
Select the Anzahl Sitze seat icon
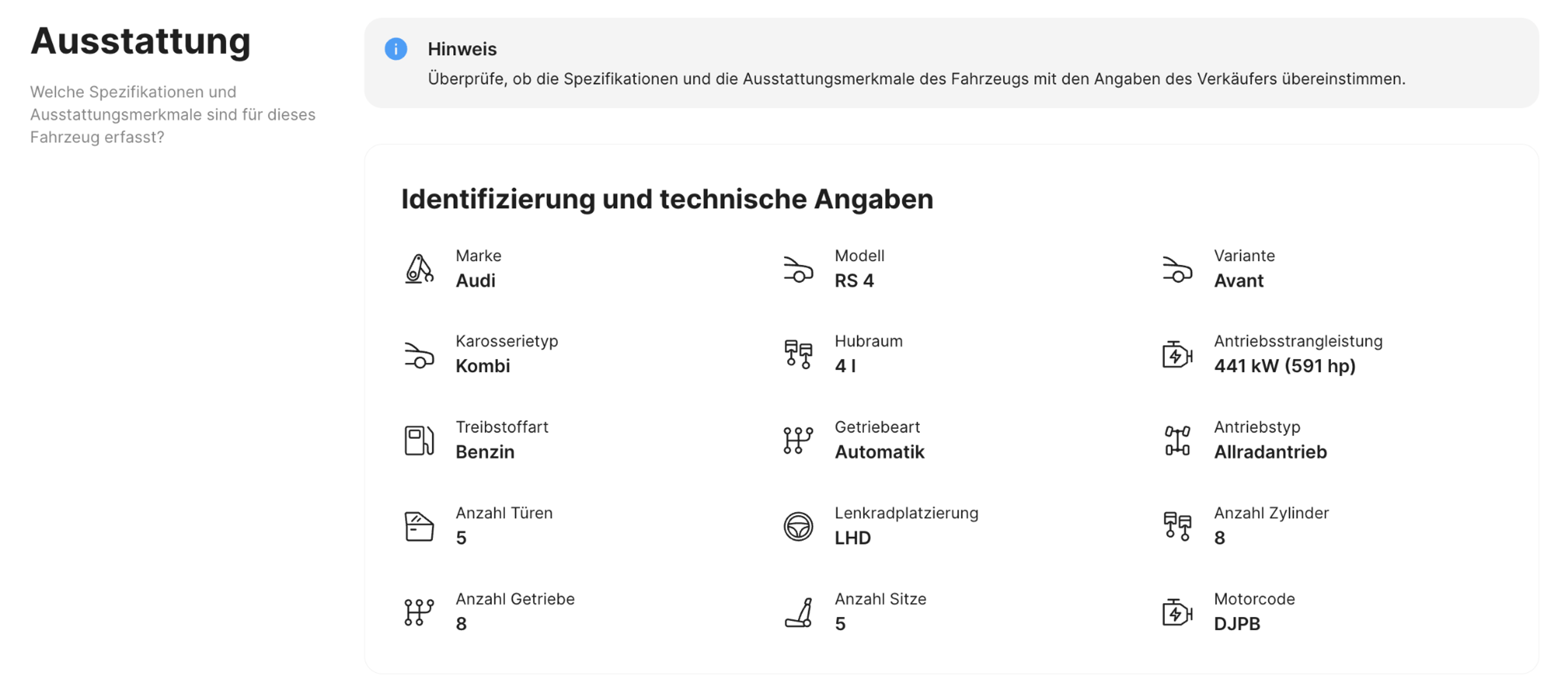[797, 612]
